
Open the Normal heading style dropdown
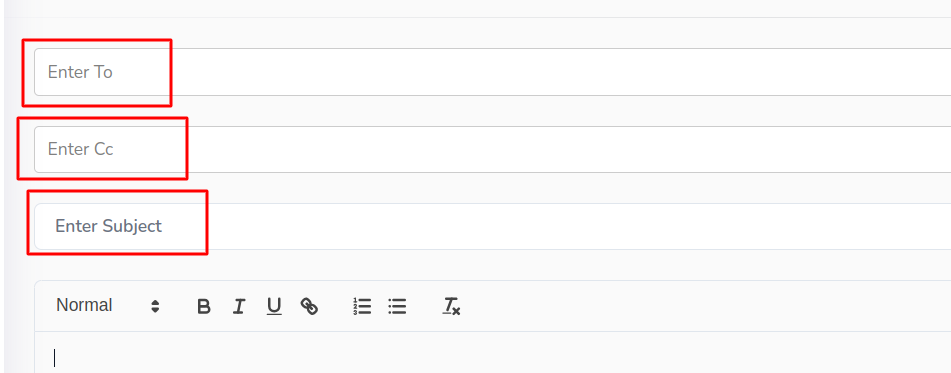coord(108,306)
